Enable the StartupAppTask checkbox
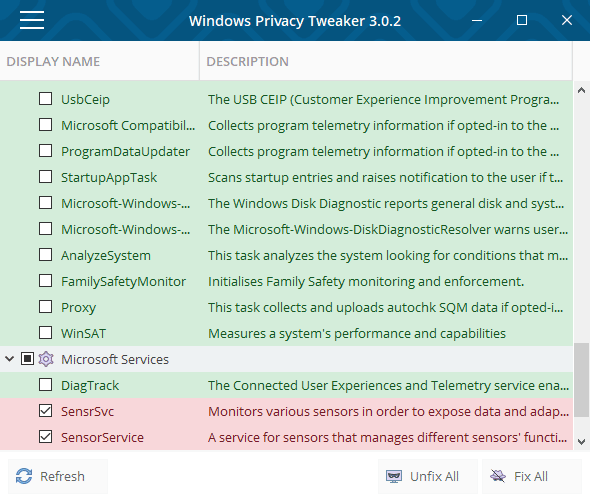This screenshot has width=590, height=501. [x=46, y=177]
